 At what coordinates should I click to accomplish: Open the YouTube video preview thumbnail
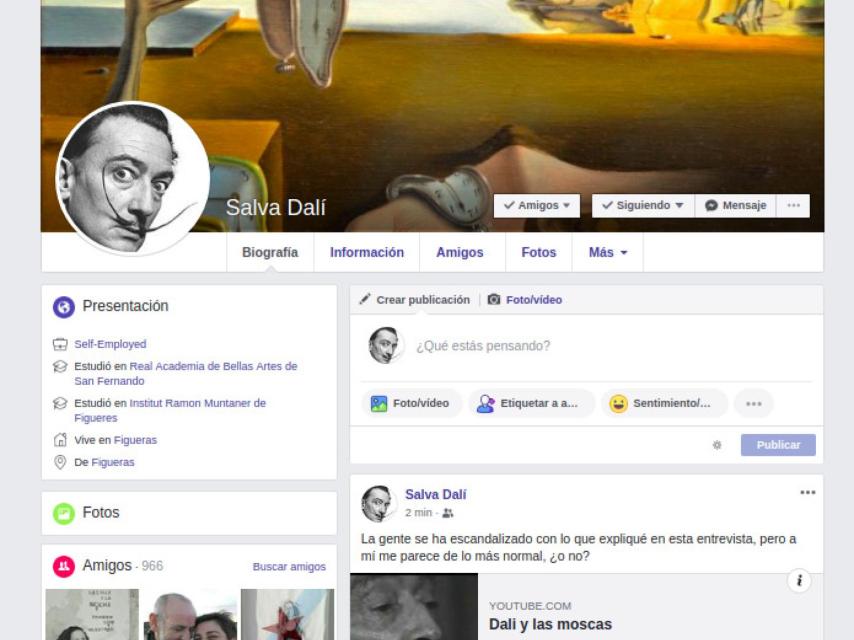pyautogui.click(x=414, y=606)
